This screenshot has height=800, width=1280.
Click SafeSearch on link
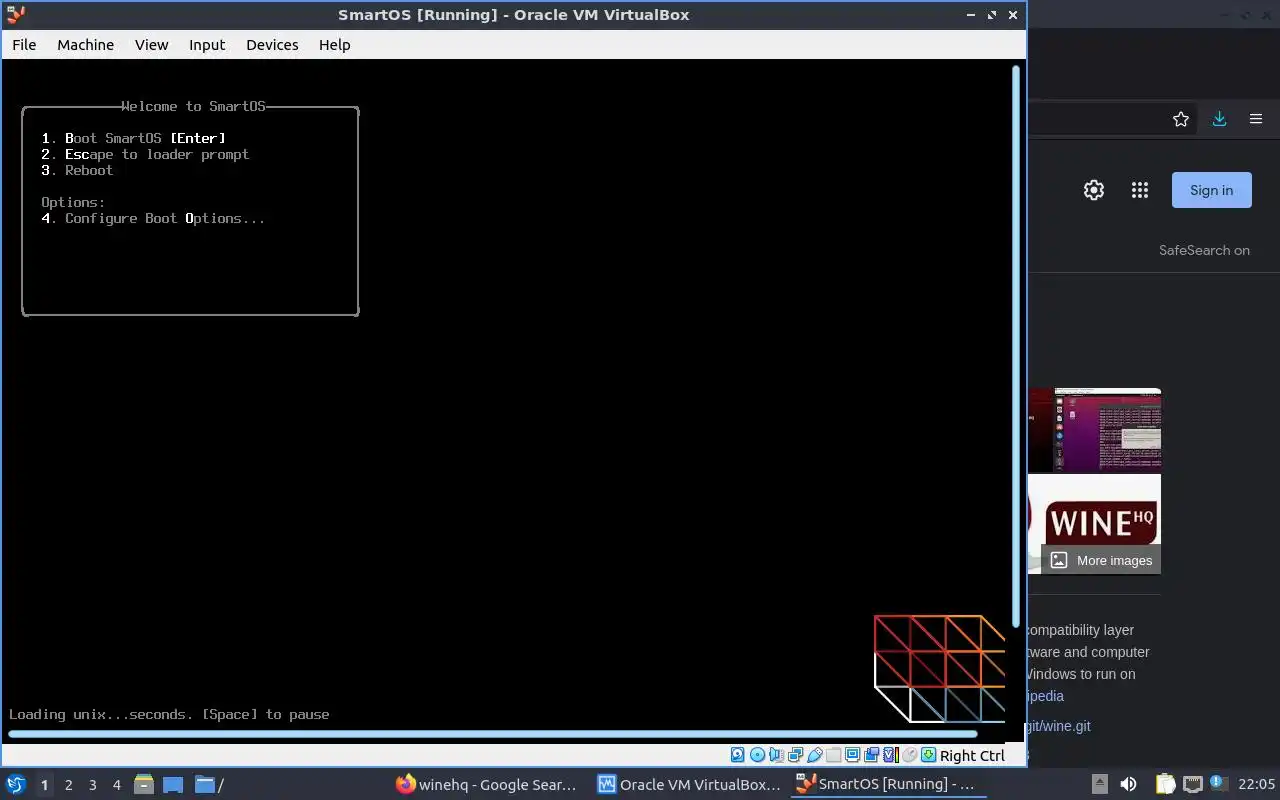(x=1204, y=250)
